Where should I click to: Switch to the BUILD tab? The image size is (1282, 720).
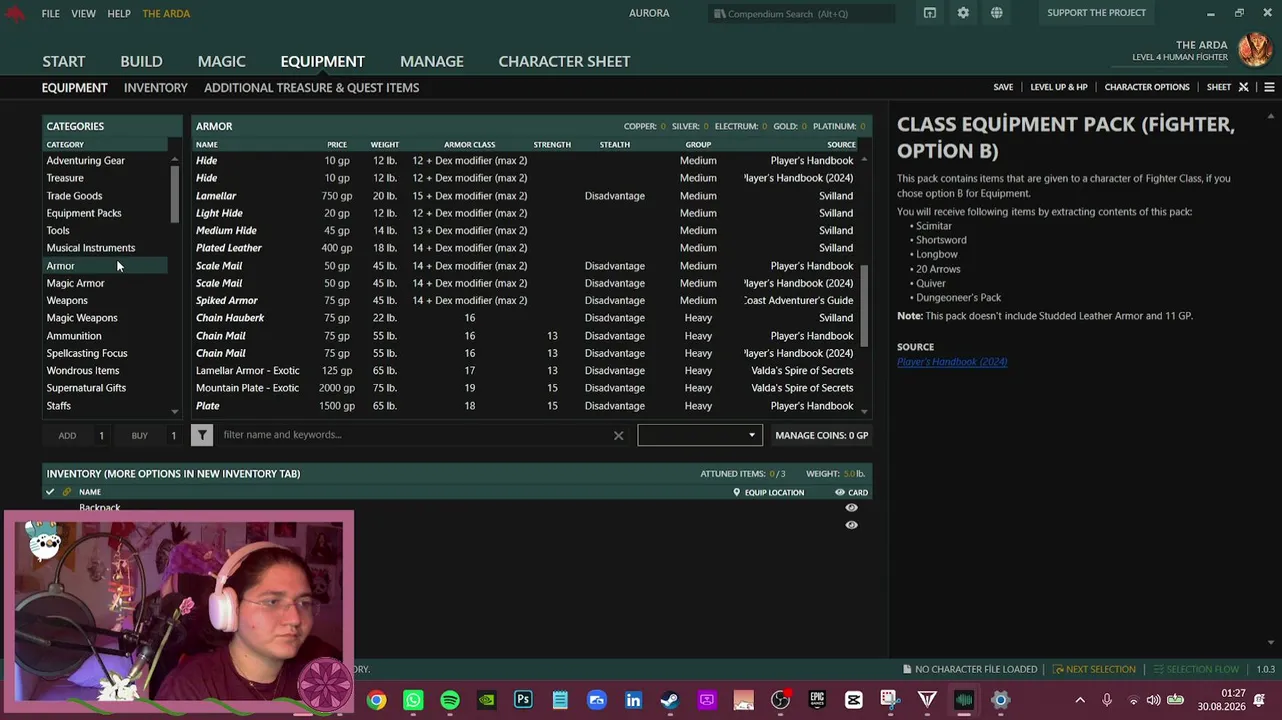141,61
